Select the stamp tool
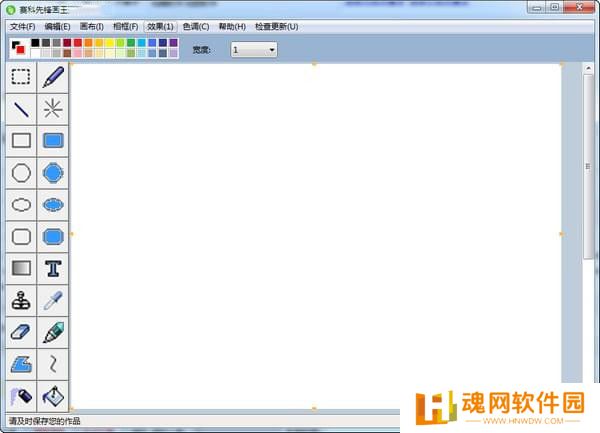600x433 pixels. [x=21, y=300]
